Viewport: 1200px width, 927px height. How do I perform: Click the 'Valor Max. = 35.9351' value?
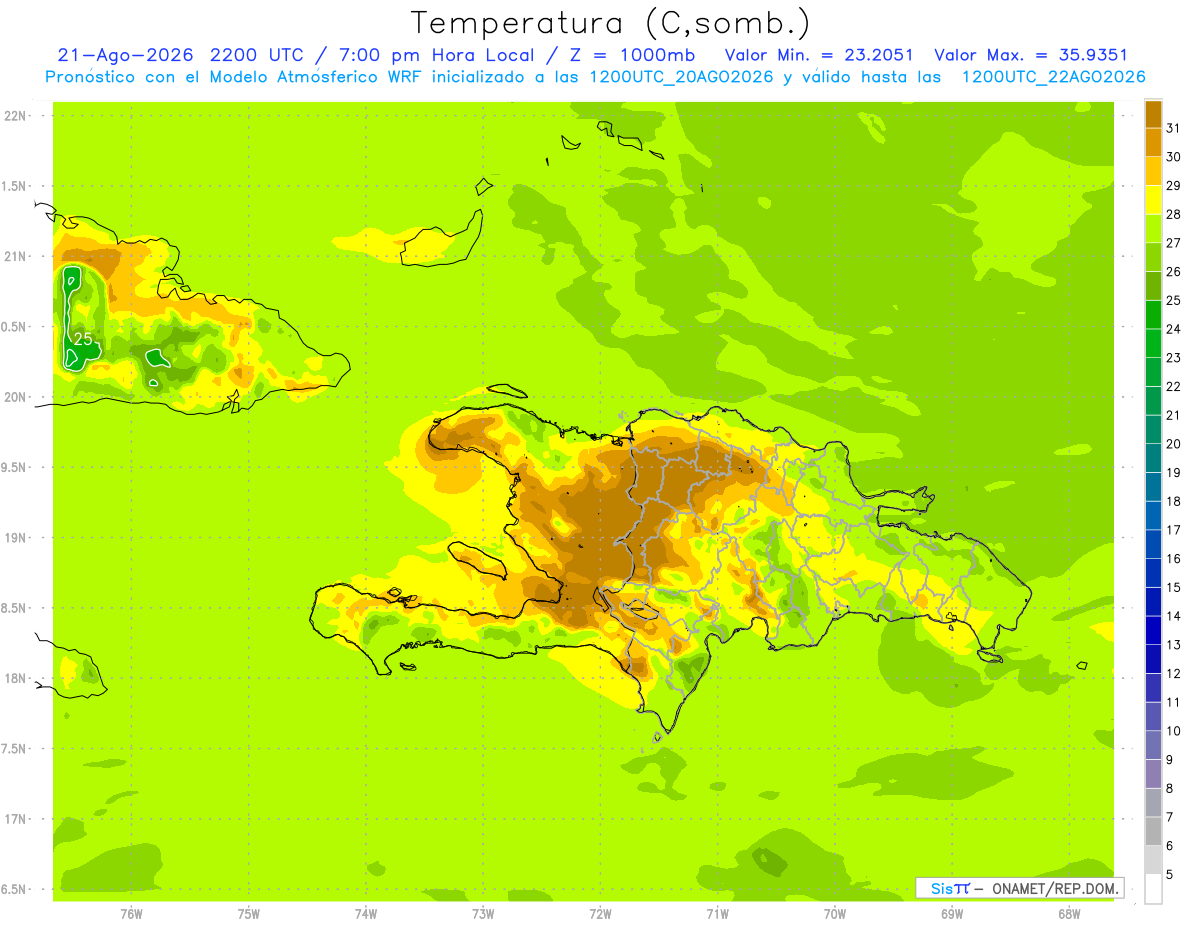1031,55
